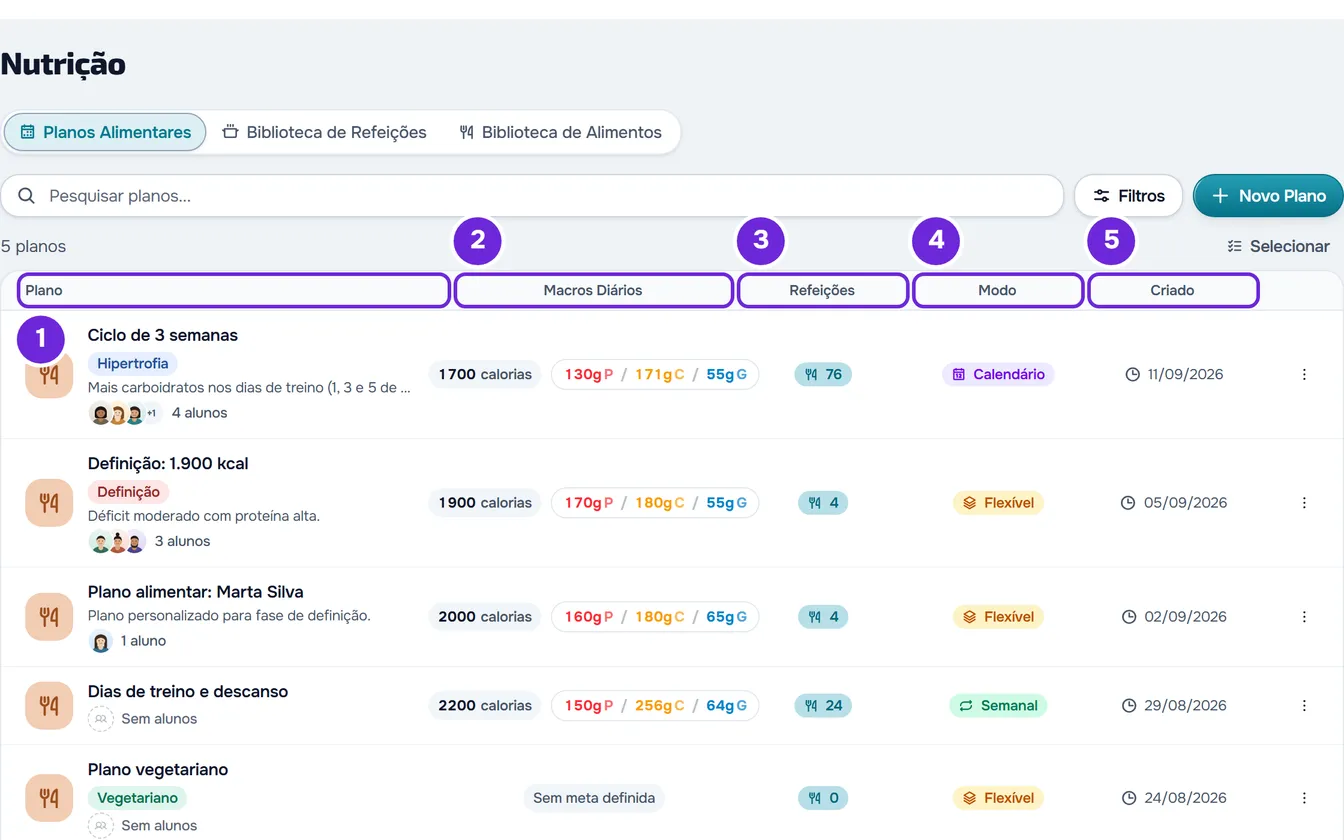Click the Vegetariano green tag
This screenshot has width=1344, height=840.
pyautogui.click(x=137, y=797)
